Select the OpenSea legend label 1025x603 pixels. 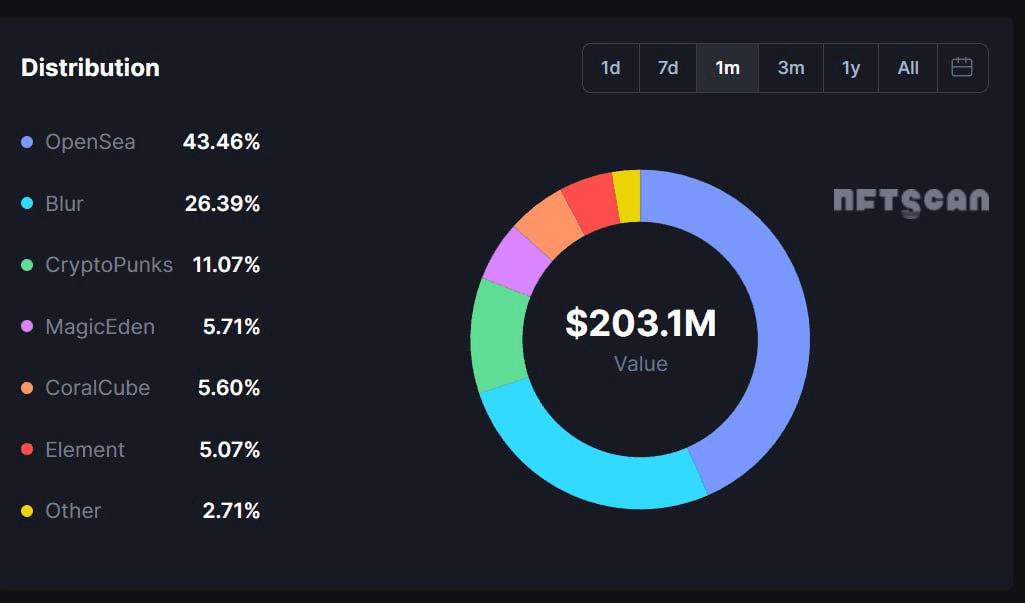point(90,142)
